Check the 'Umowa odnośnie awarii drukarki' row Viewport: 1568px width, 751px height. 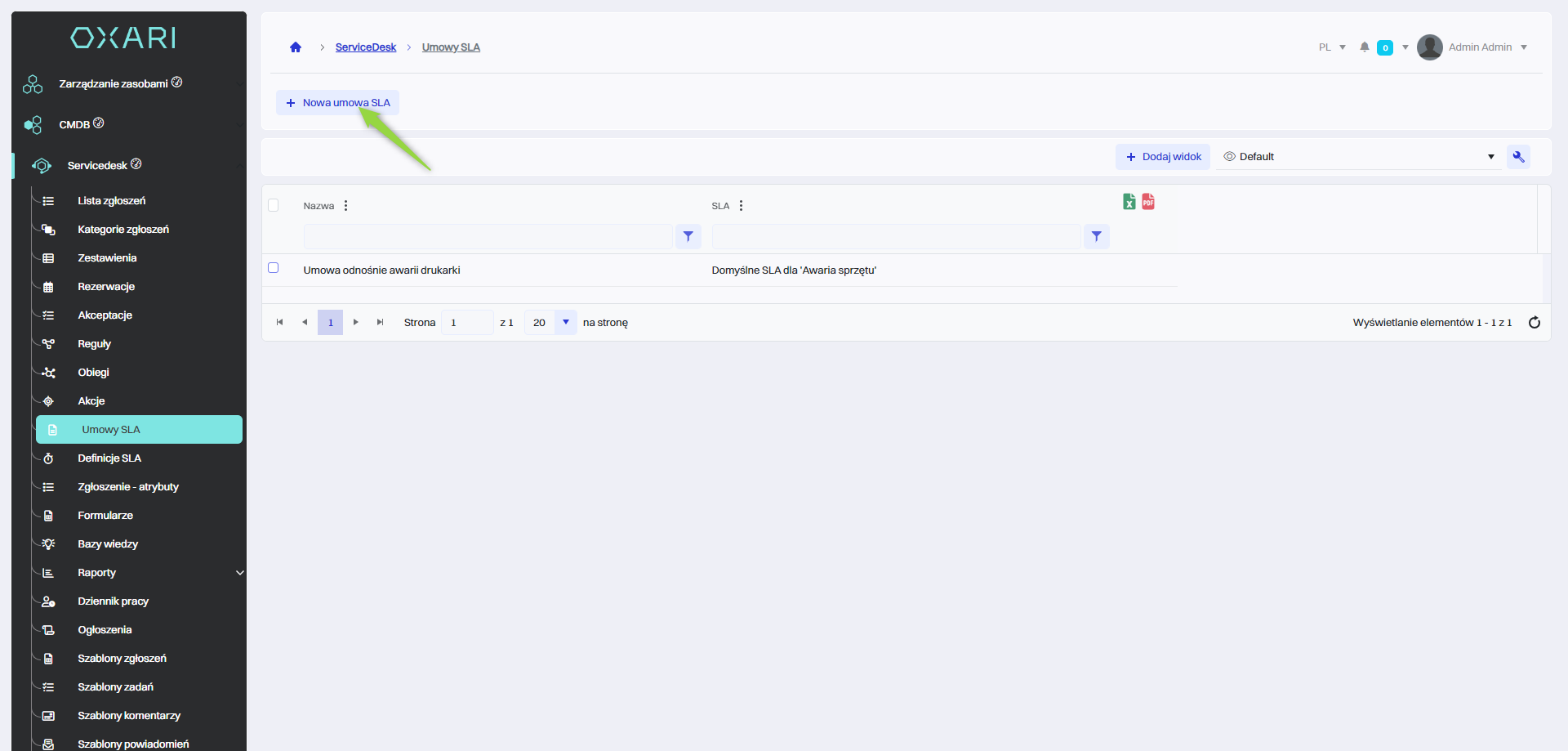coord(274,268)
